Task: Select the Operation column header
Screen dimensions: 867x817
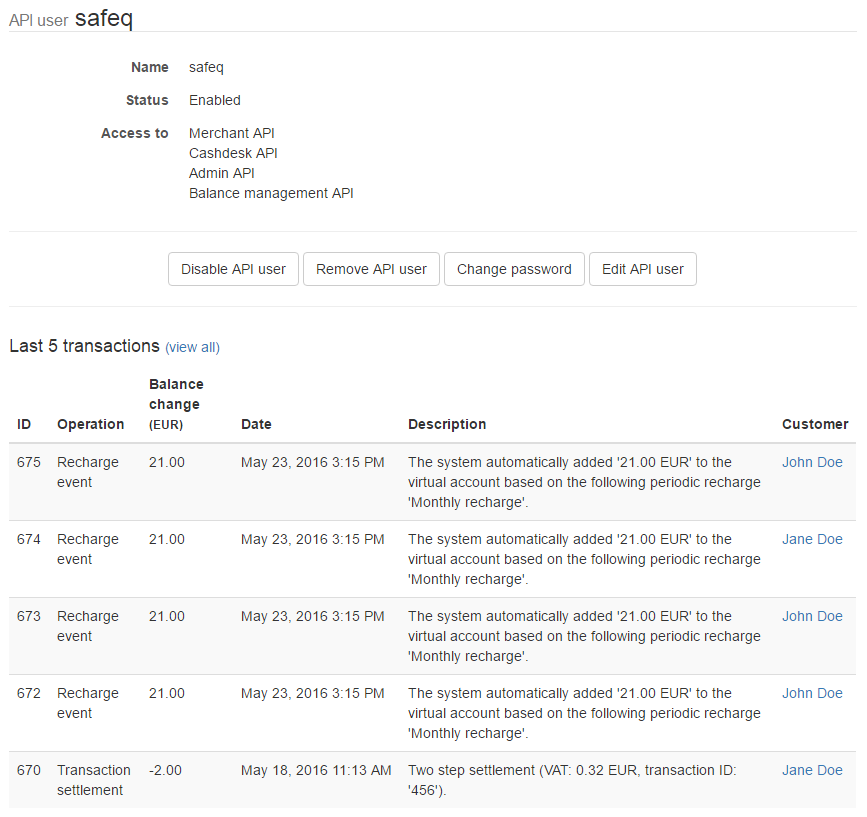Action: point(91,424)
